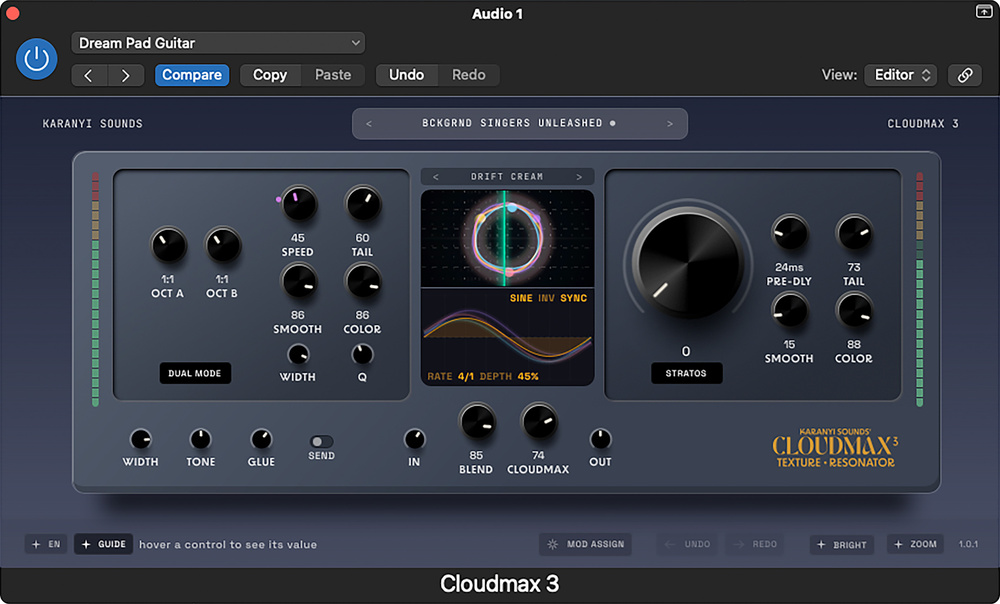Click the plugin REDO button in footer
Screen dimensions: 1000x604
755,544
